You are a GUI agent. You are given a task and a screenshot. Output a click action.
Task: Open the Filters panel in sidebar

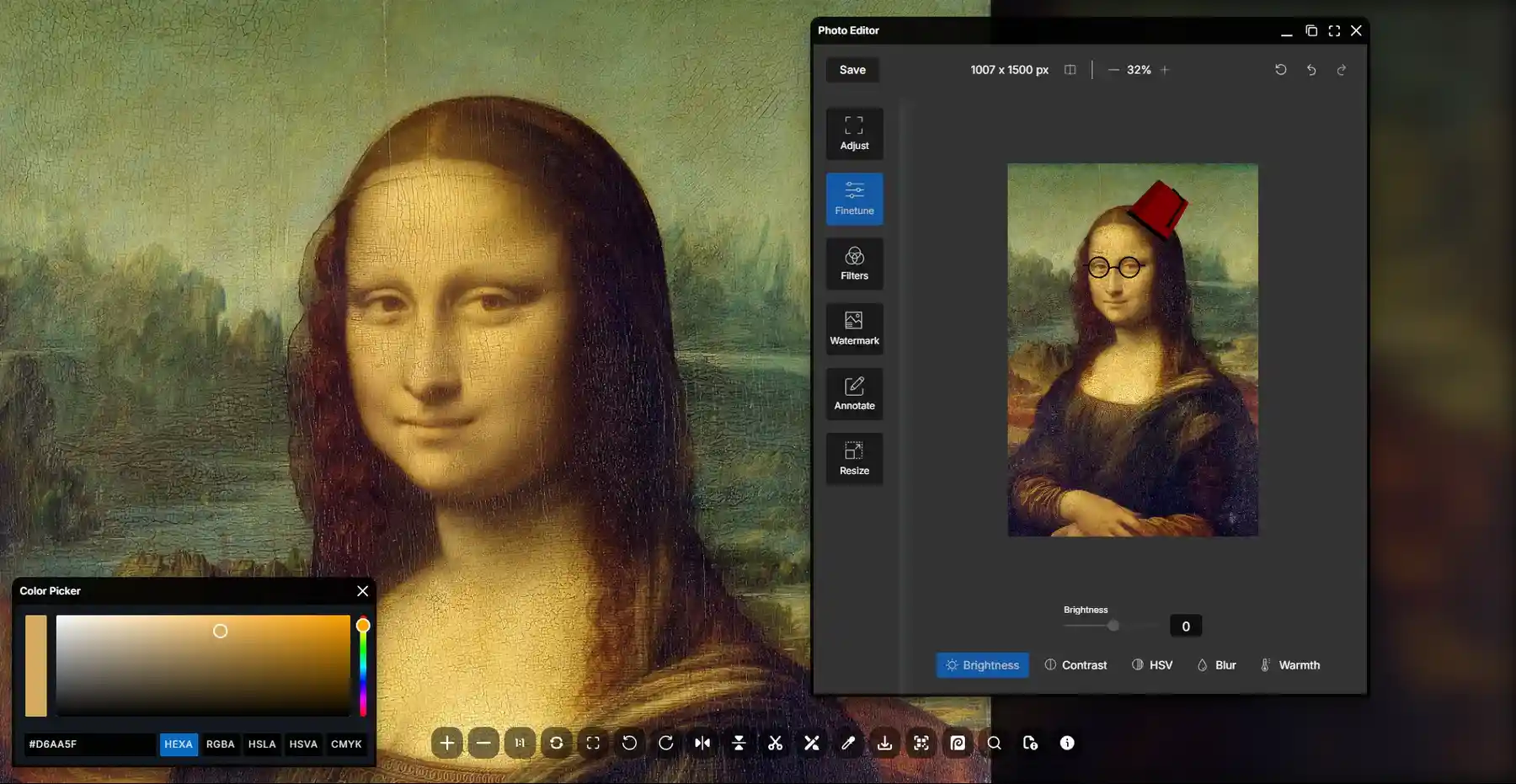coord(854,264)
